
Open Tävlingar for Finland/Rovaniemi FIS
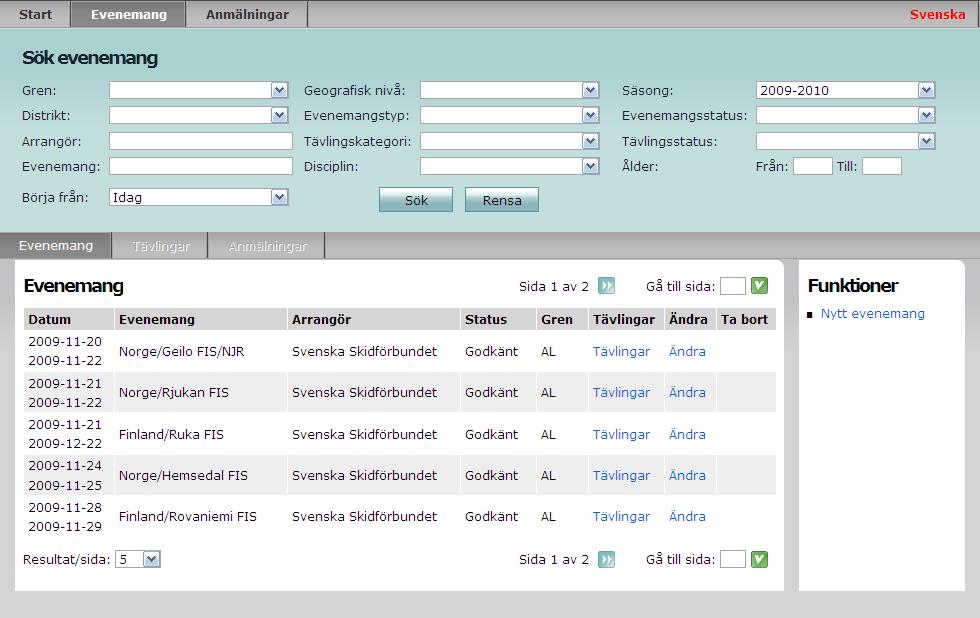(621, 517)
